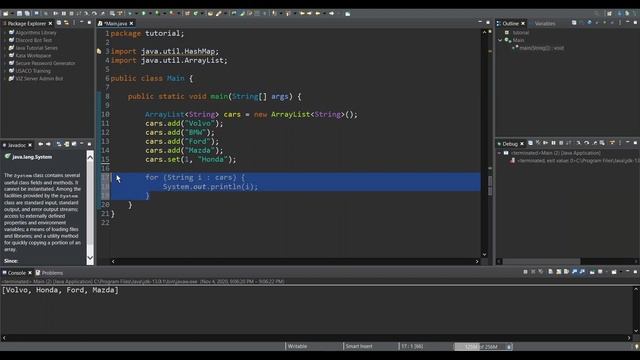Collapse the terminated Main launch in Debug
This screenshot has height=360, width=640.
click(499, 153)
